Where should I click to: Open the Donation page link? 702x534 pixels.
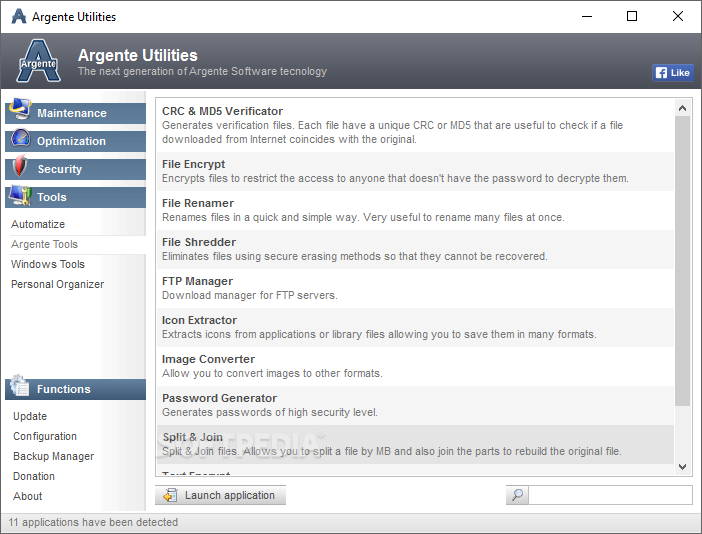34,476
